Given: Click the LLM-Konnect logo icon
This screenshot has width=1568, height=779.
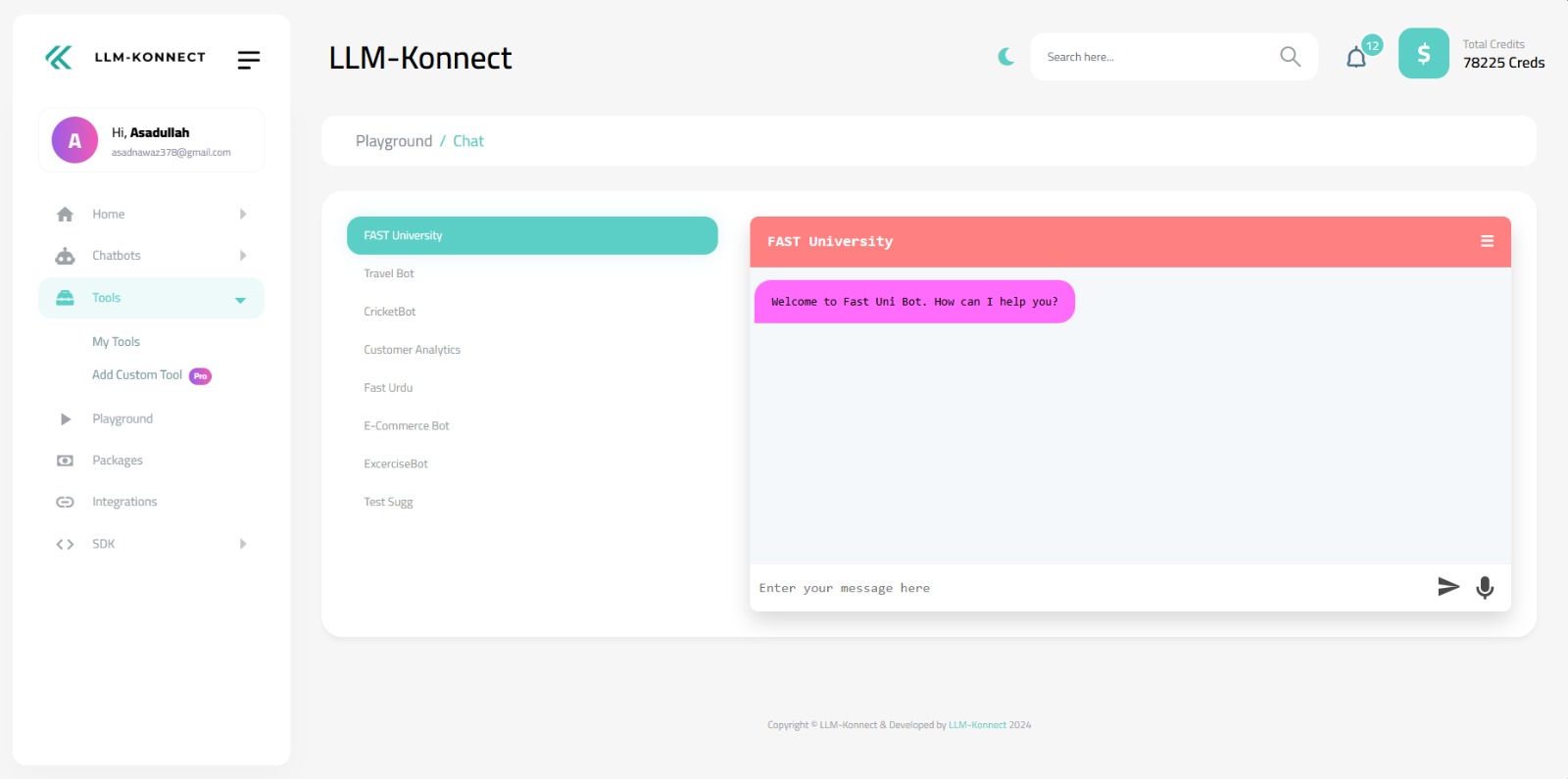Looking at the screenshot, I should [x=59, y=58].
